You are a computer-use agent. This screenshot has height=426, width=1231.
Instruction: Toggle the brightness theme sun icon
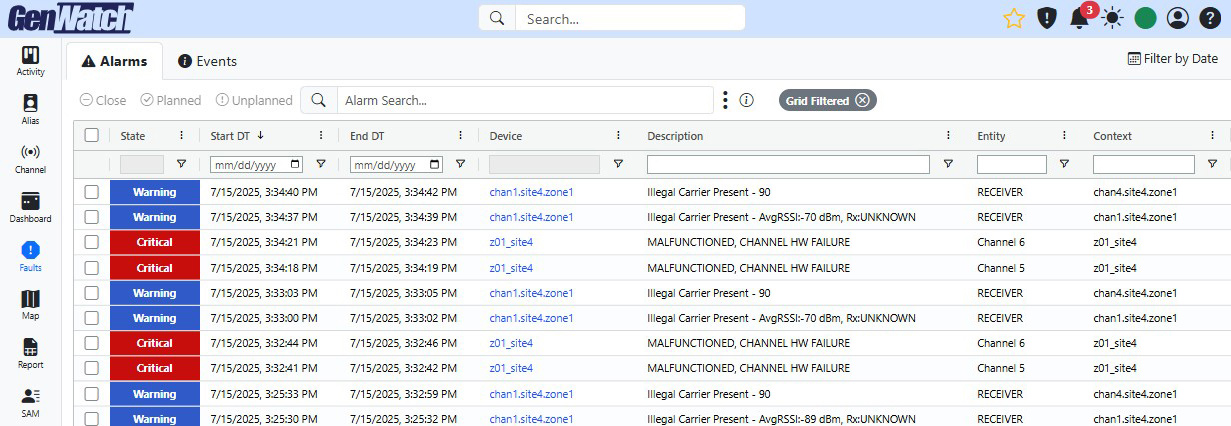click(1113, 18)
